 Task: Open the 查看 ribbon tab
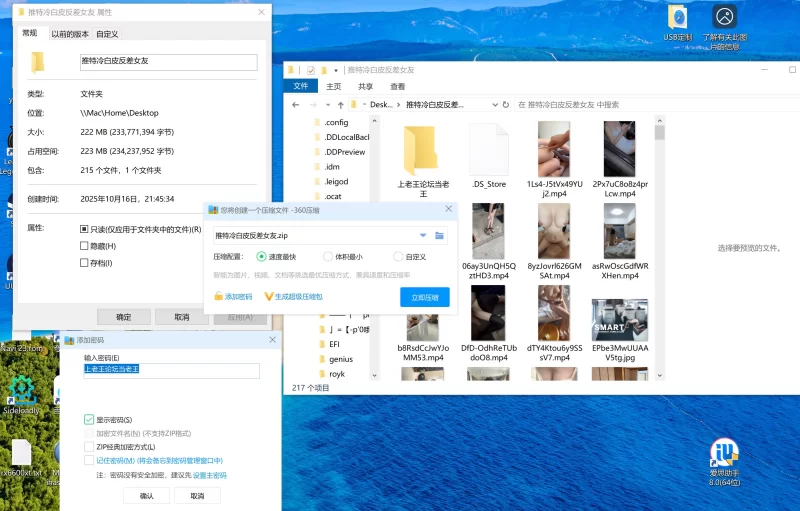(397, 87)
